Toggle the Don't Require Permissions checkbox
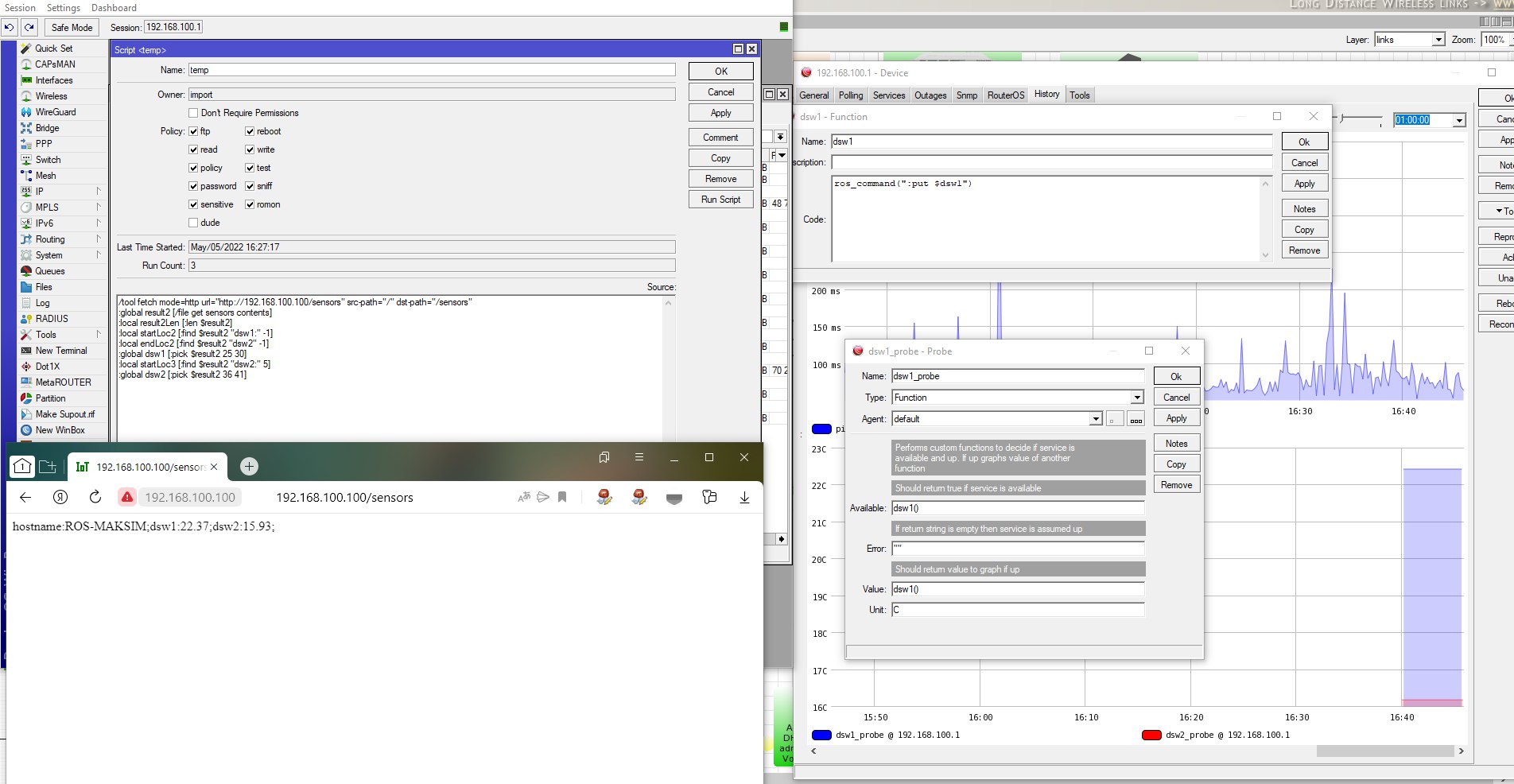The image size is (1514, 784). tap(193, 113)
